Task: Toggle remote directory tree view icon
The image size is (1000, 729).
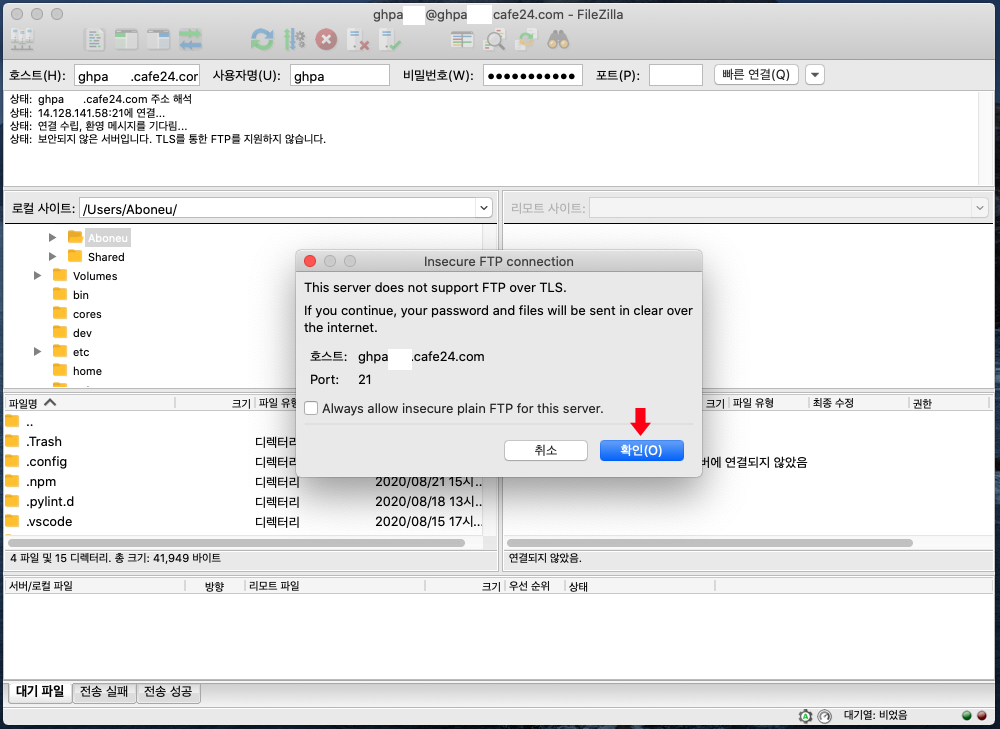Action: tap(158, 40)
